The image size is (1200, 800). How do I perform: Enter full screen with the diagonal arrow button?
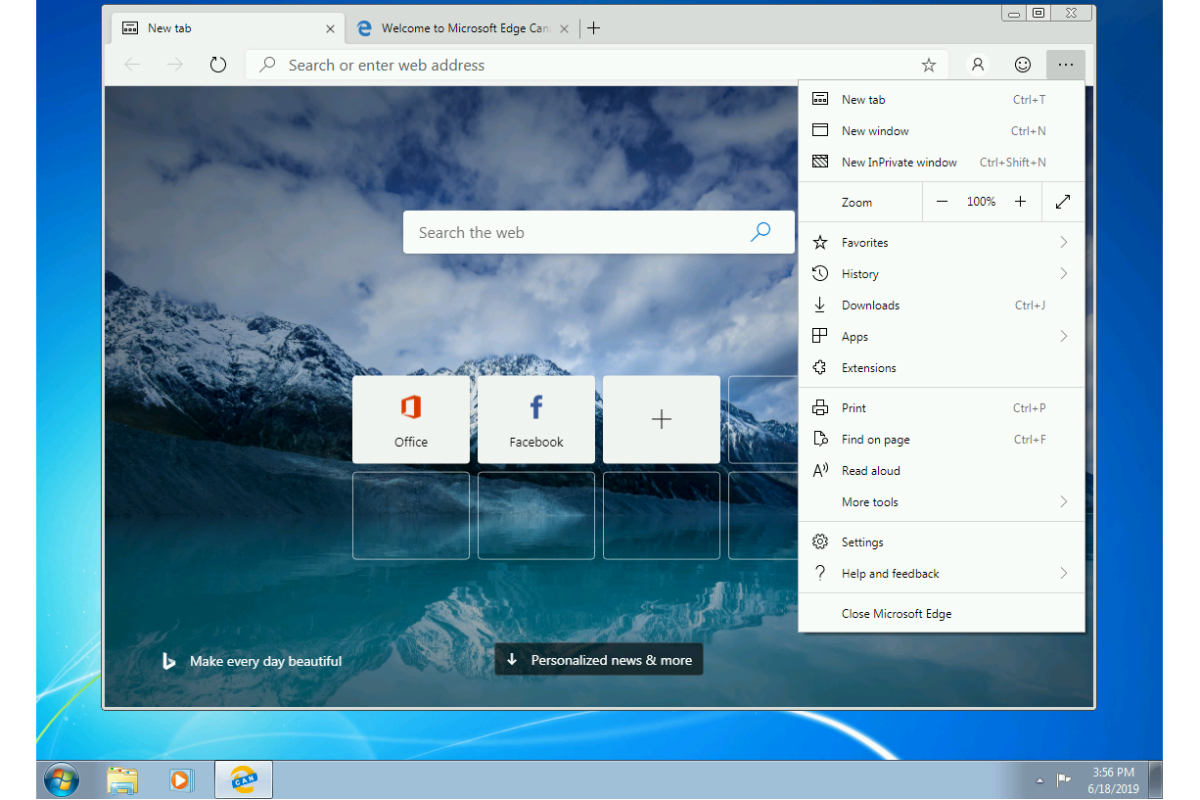[x=1063, y=201]
